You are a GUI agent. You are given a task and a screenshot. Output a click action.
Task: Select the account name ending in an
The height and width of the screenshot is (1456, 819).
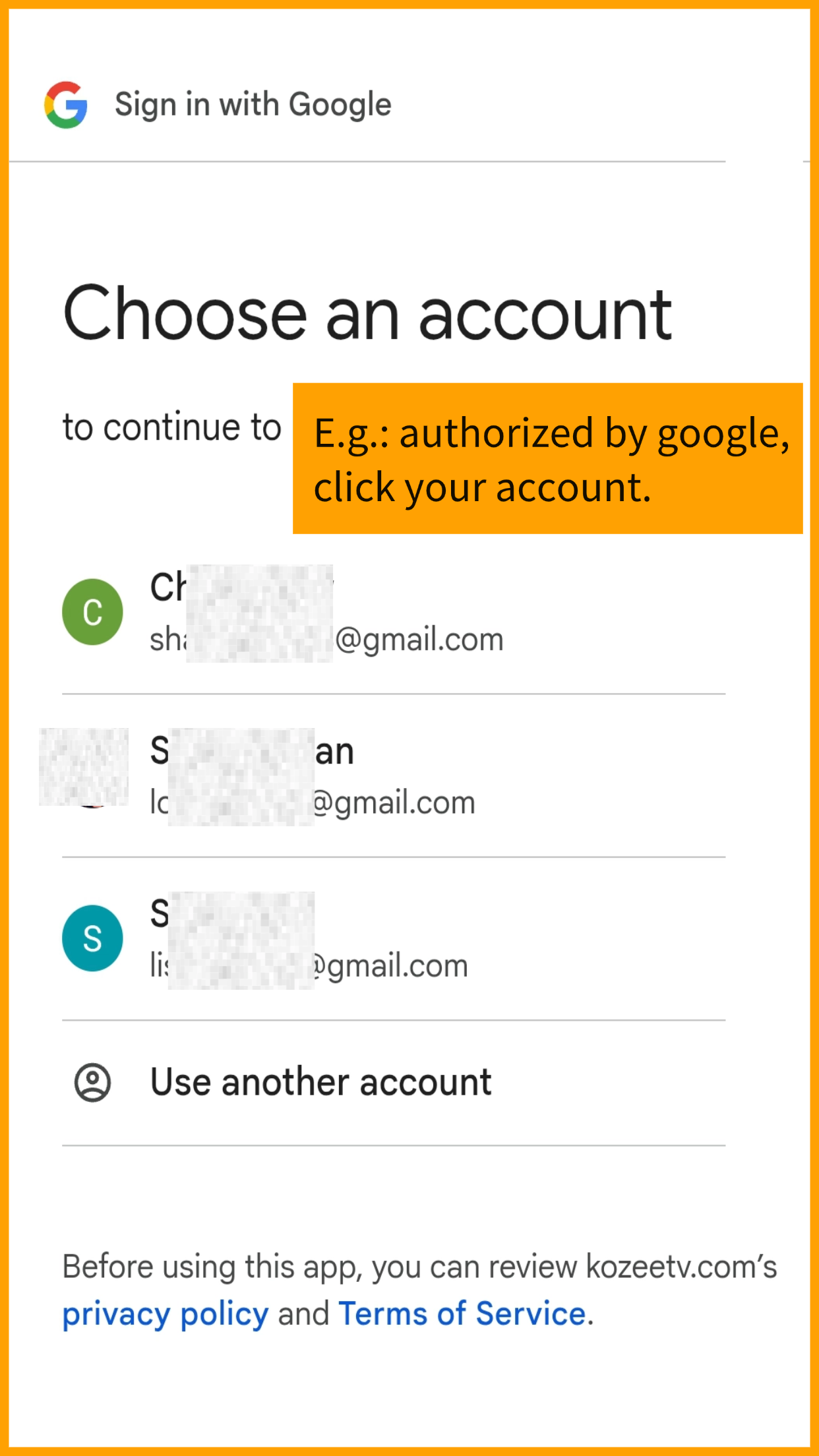point(253,751)
